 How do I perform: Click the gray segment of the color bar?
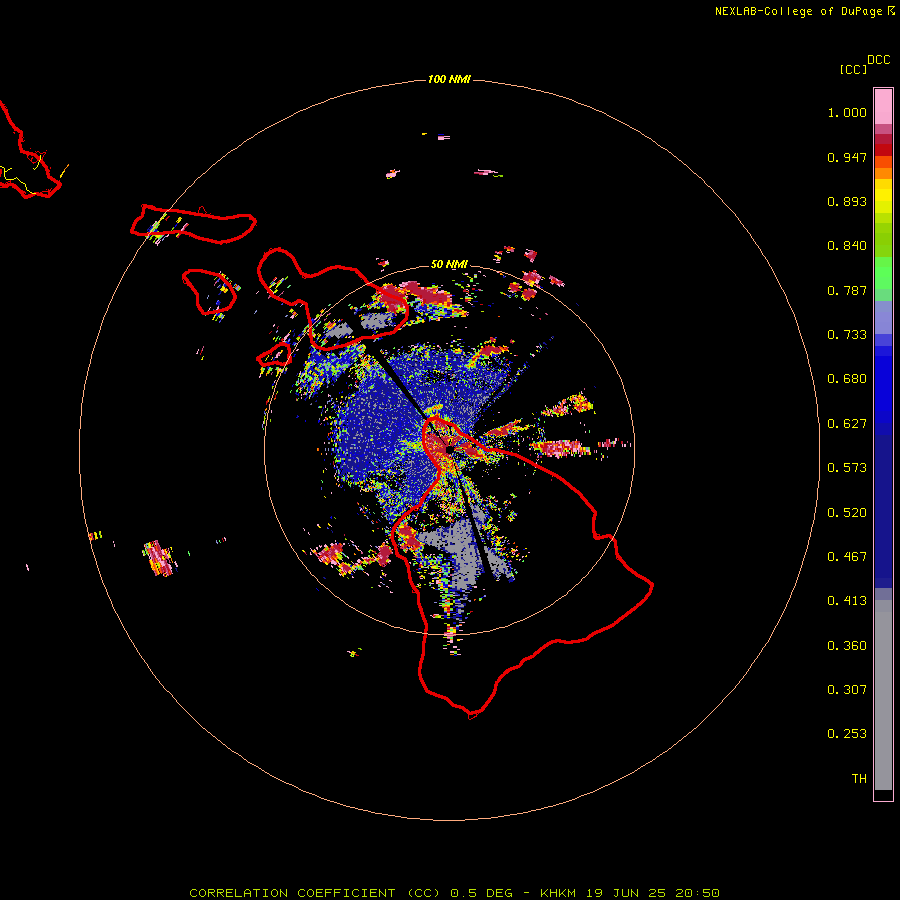[x=883, y=695]
